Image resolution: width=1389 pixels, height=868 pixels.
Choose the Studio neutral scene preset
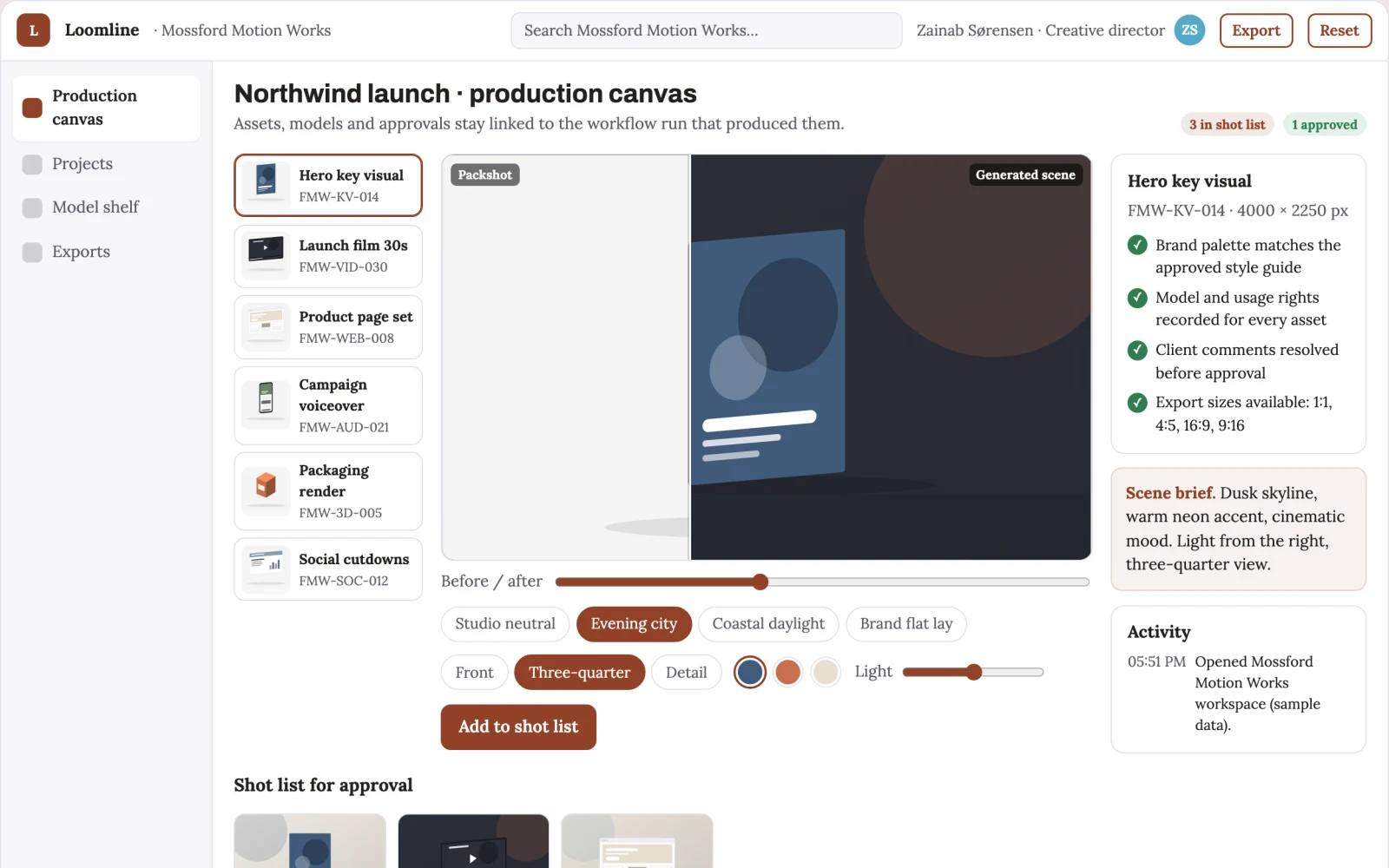click(x=505, y=624)
